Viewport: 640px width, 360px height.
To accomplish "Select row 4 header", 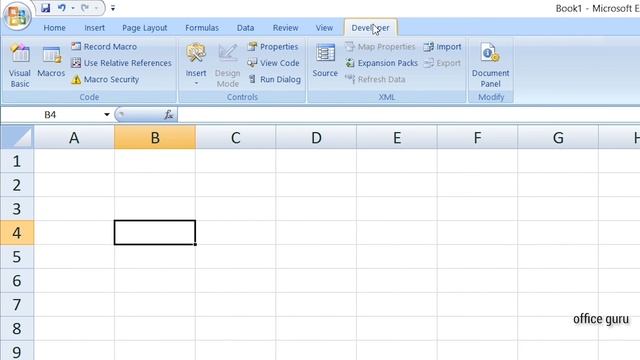I will [17, 233].
